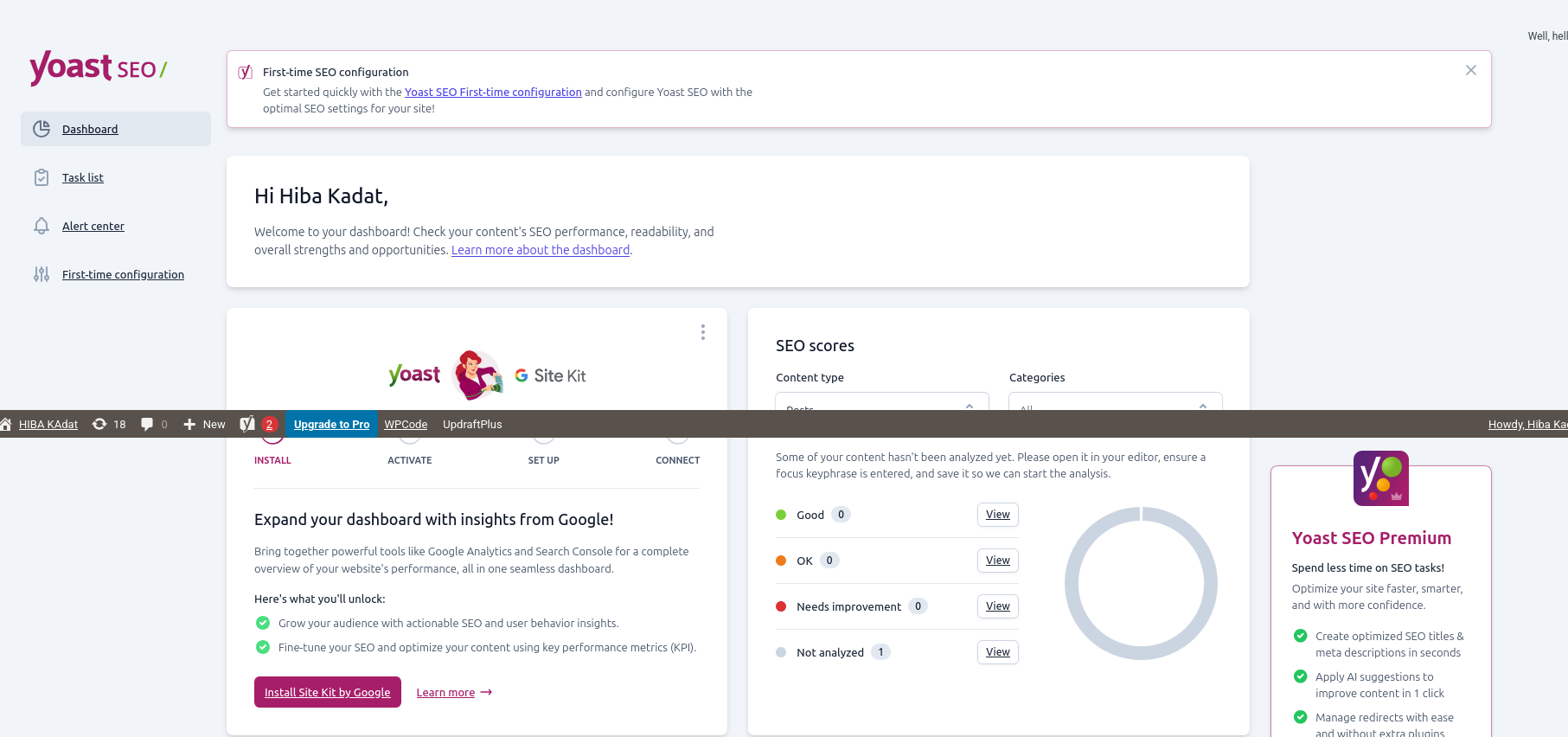View posts with Good score

click(998, 515)
